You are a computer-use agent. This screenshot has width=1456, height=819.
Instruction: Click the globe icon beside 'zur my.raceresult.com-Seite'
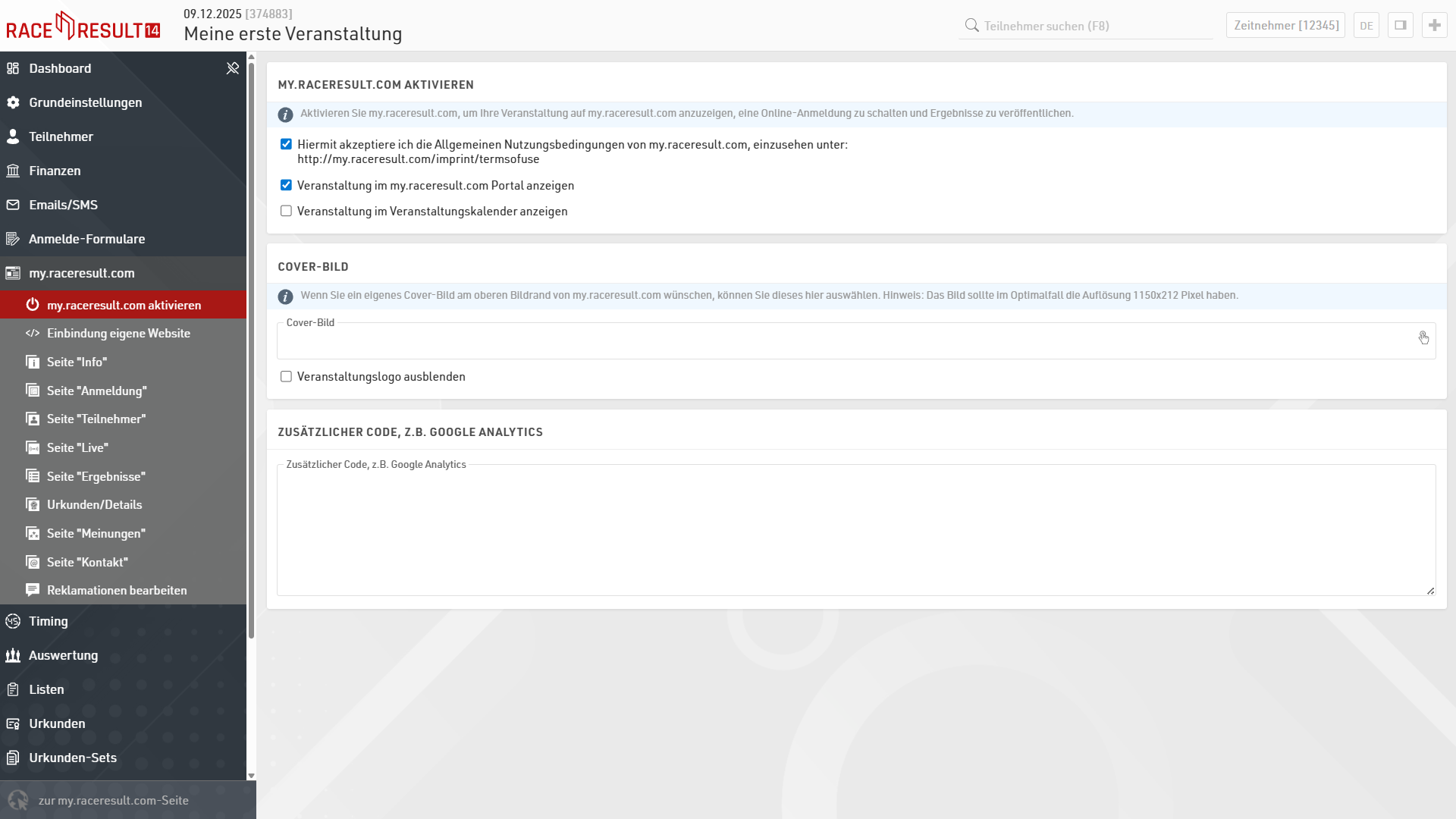click(18, 800)
